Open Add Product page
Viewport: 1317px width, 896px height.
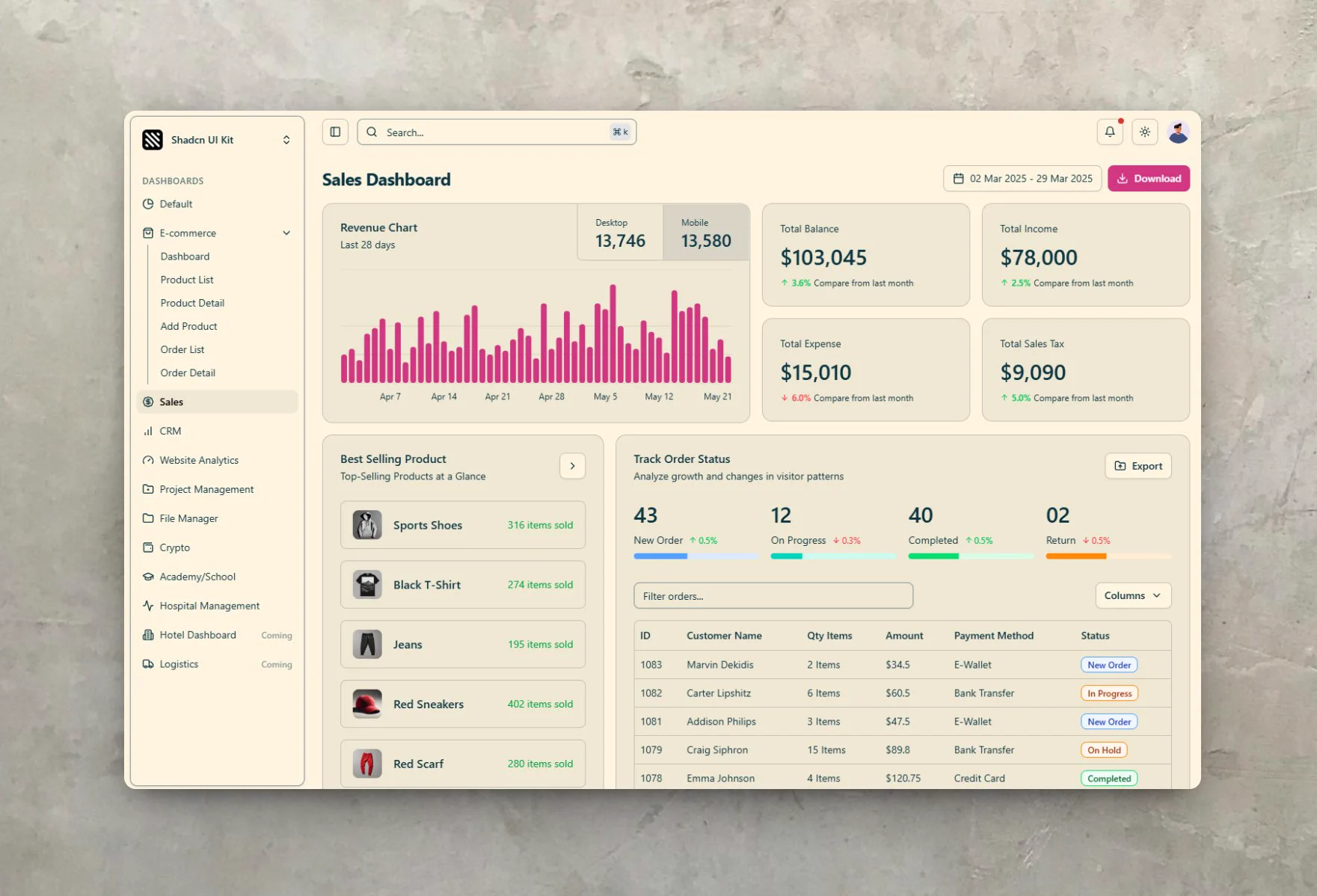click(x=188, y=326)
